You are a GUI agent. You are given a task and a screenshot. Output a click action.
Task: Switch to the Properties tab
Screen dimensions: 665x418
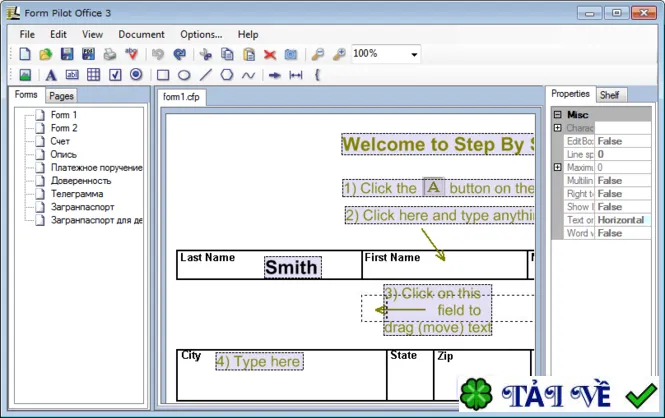pos(570,94)
